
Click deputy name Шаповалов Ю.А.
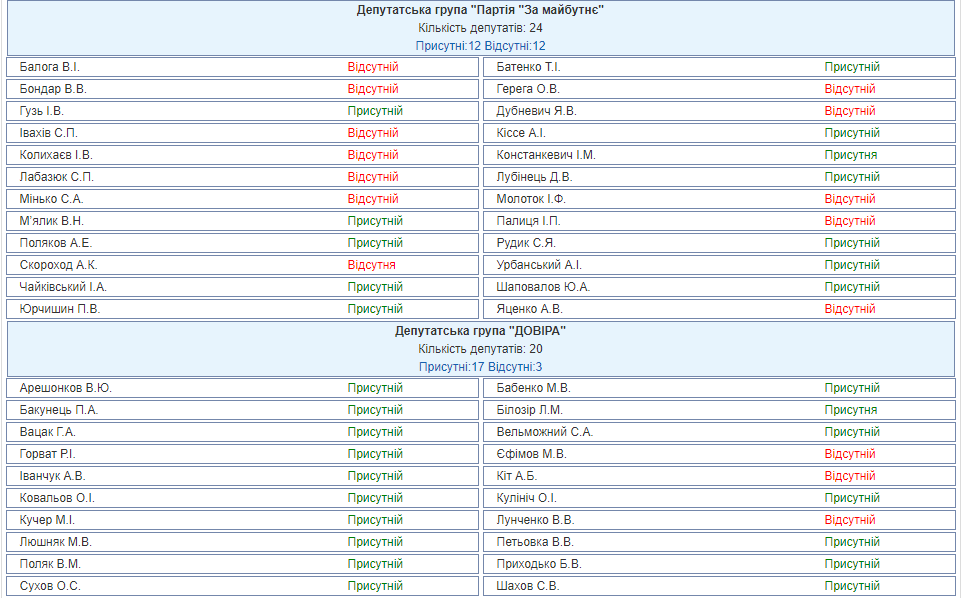coord(543,287)
